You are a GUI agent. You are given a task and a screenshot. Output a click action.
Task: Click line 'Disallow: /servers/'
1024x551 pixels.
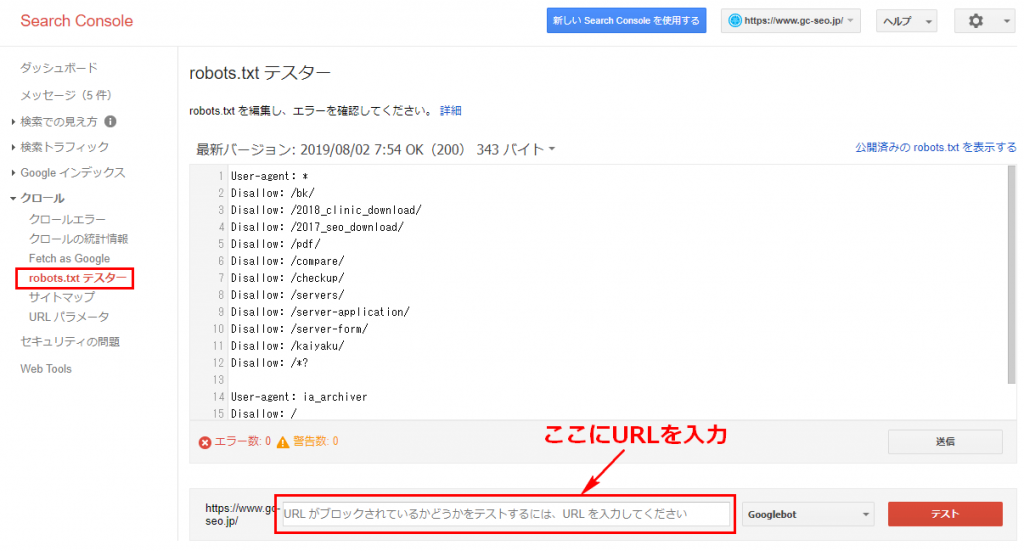pyautogui.click(x=287, y=295)
